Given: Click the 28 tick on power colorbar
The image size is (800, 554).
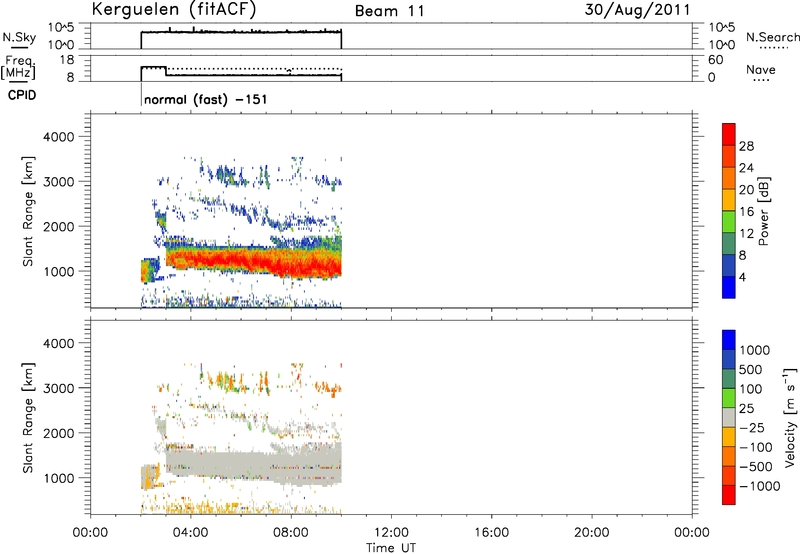Looking at the screenshot, I should tap(746, 146).
